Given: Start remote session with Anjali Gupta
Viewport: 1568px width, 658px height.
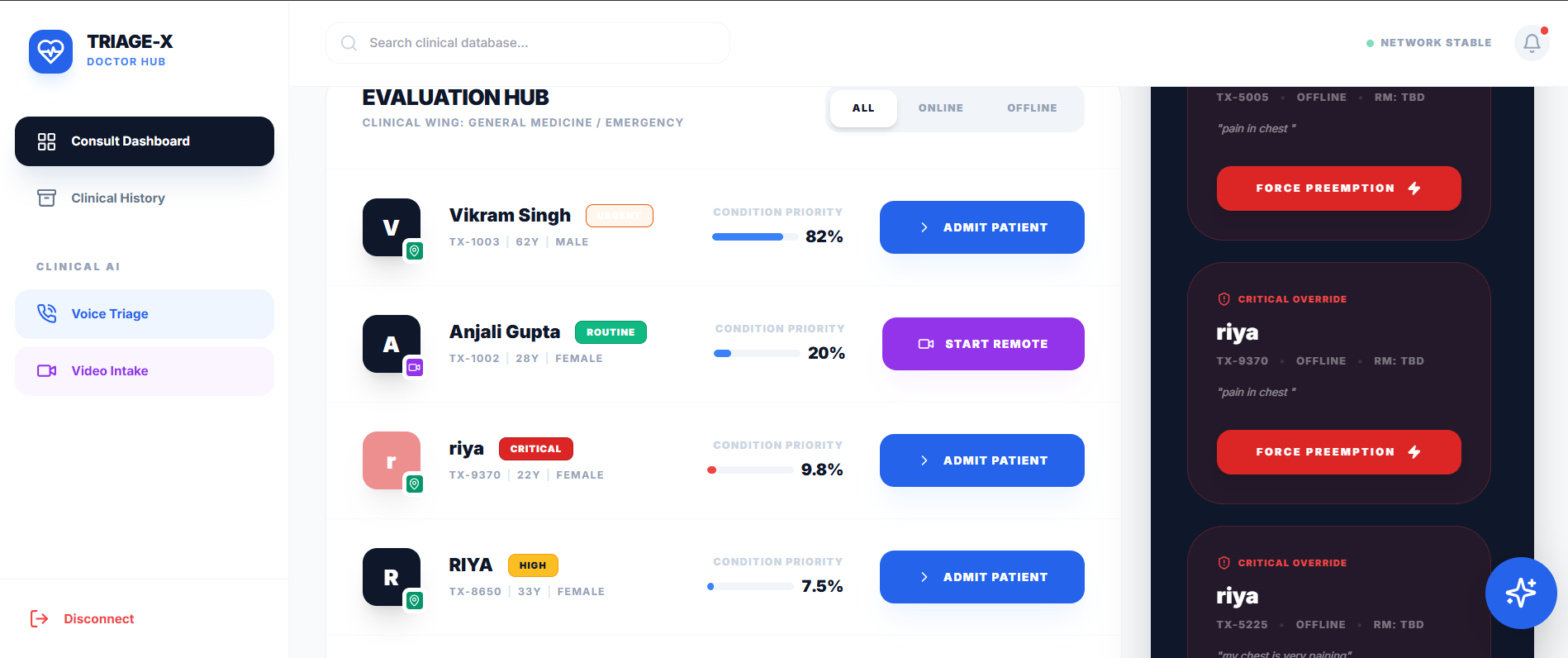Looking at the screenshot, I should point(983,344).
